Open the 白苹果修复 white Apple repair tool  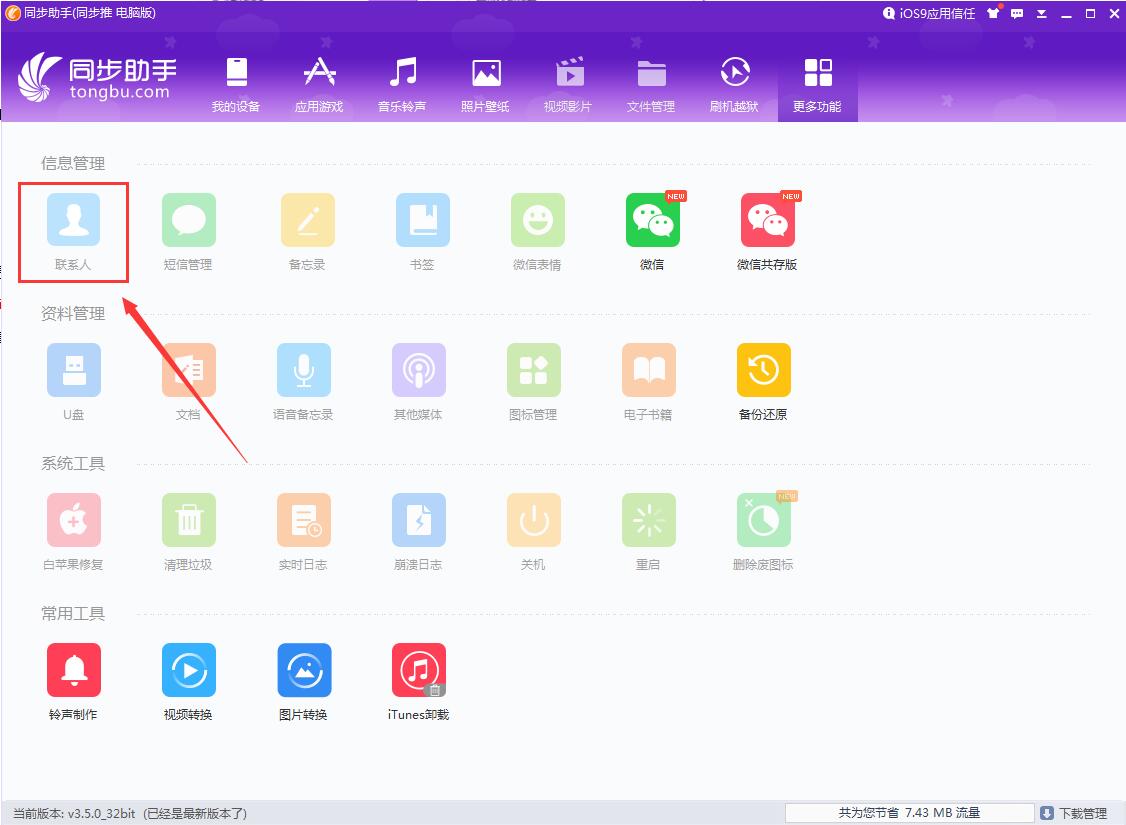click(x=73, y=520)
